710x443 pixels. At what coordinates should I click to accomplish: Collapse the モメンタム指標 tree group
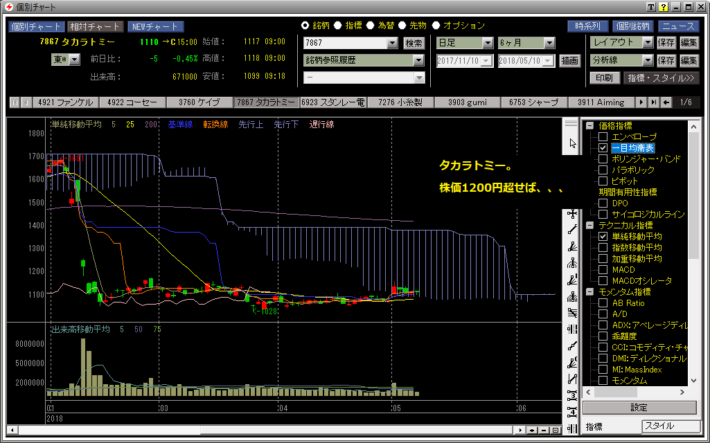pos(590,292)
